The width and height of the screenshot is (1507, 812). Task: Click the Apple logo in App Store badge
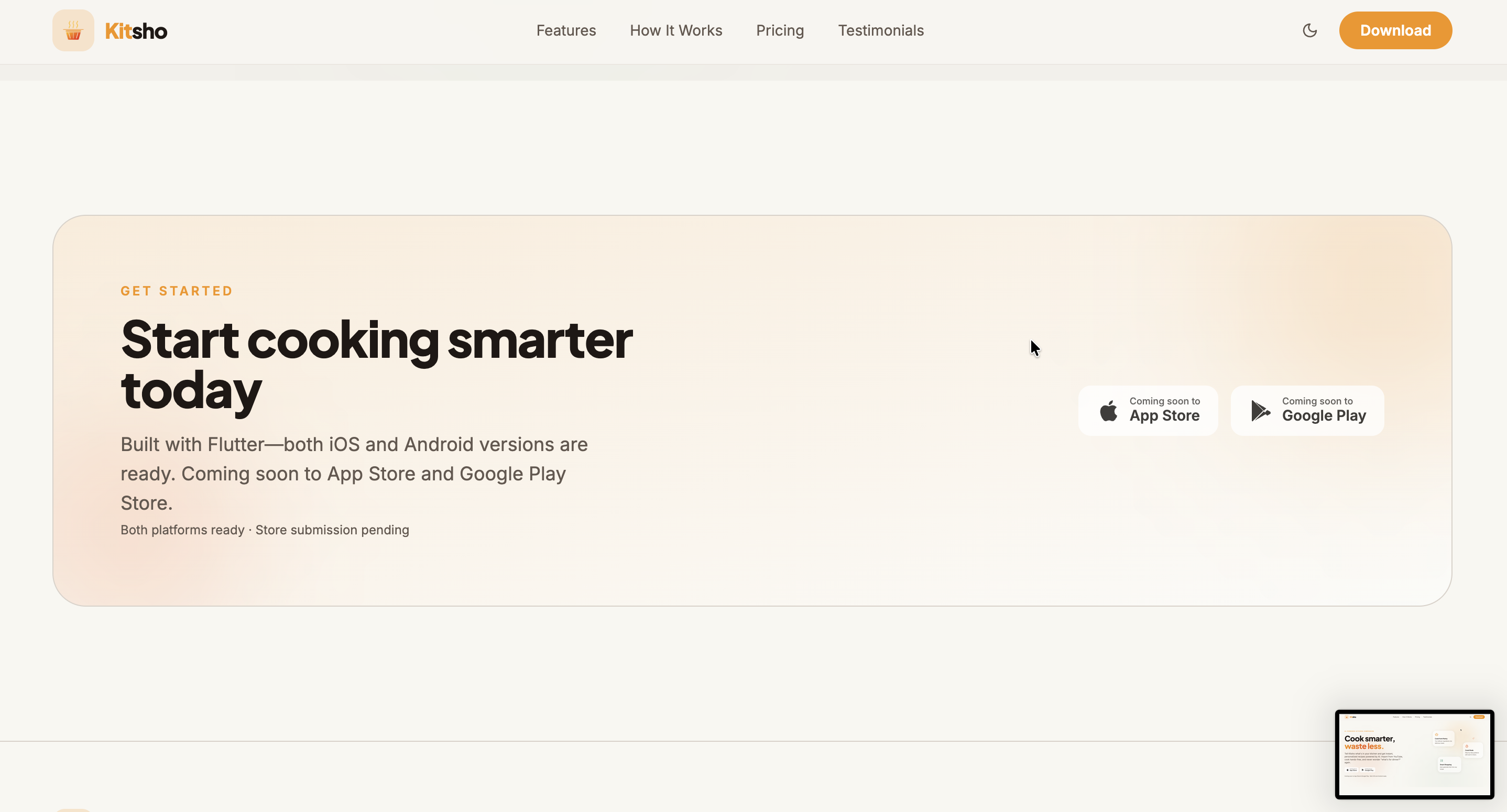pos(1108,411)
